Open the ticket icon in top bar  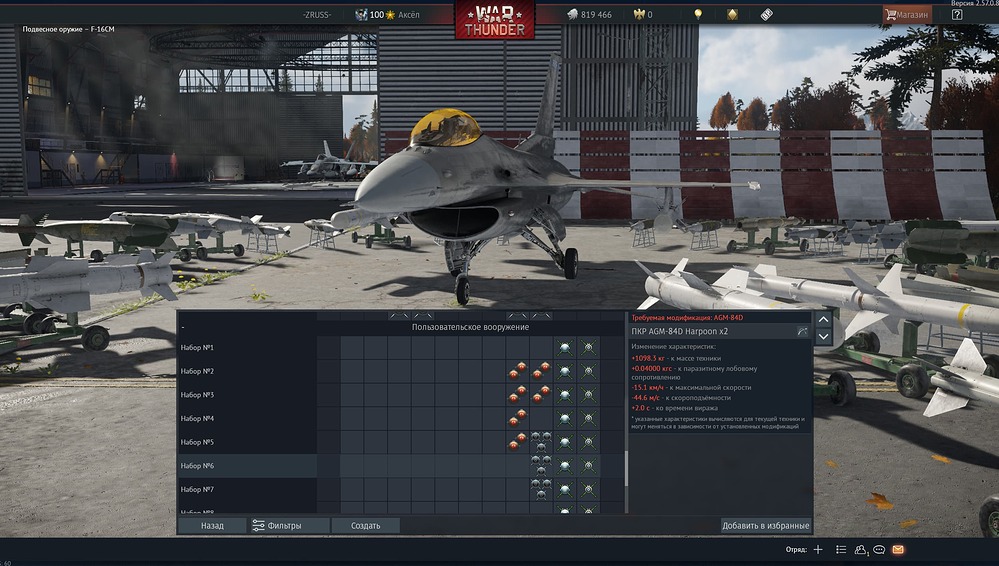(x=766, y=14)
